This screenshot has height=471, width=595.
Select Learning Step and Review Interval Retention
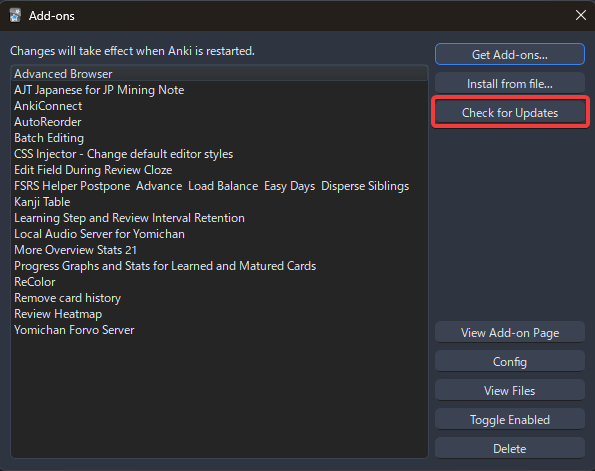click(x=219, y=218)
